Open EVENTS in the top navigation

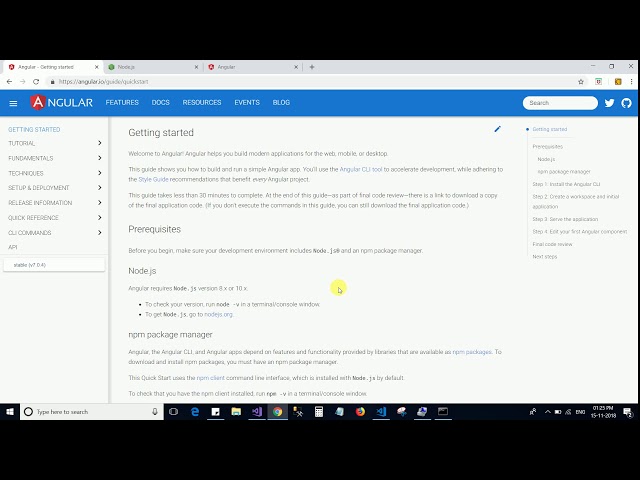pos(247,102)
